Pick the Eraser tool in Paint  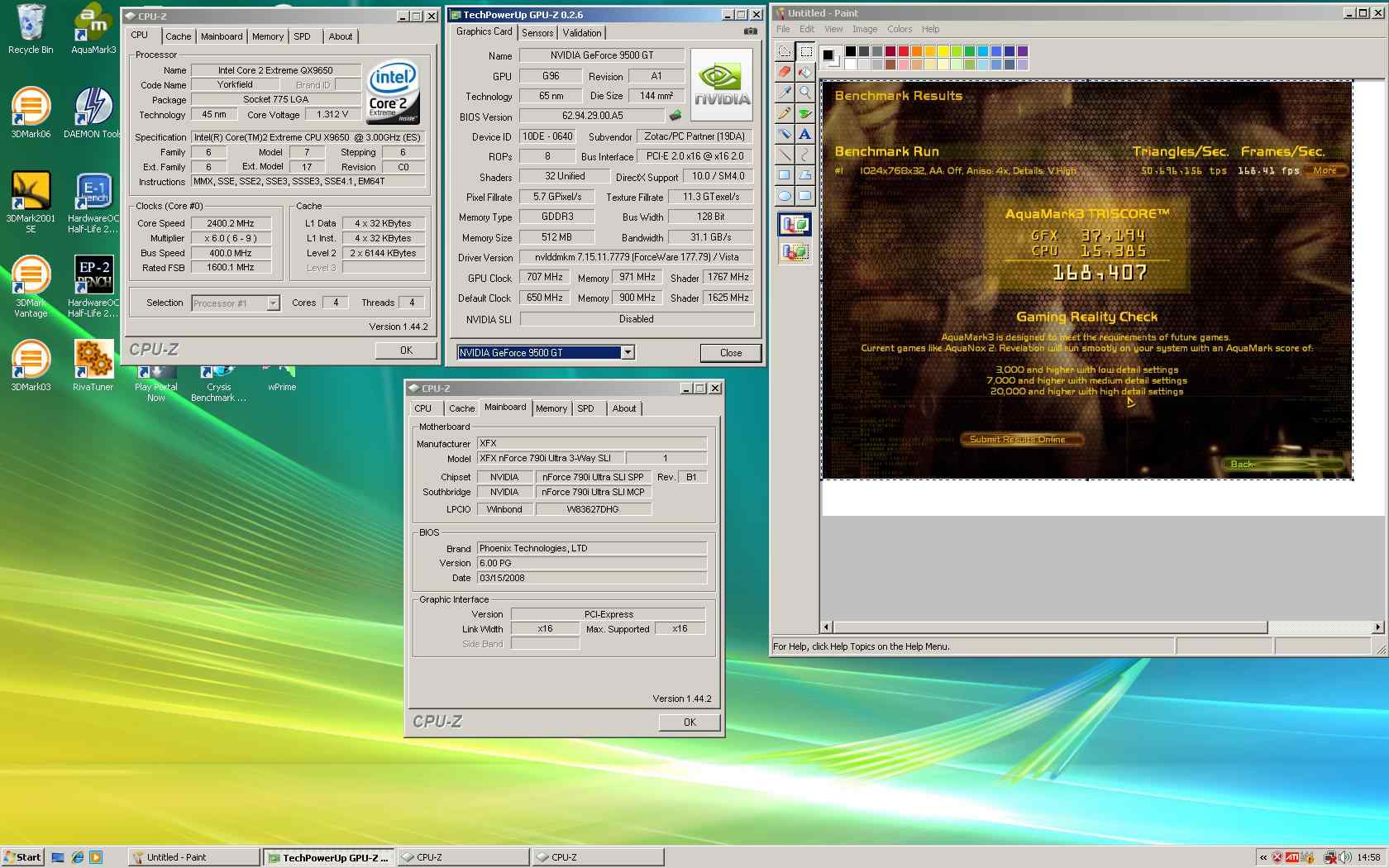(x=785, y=72)
